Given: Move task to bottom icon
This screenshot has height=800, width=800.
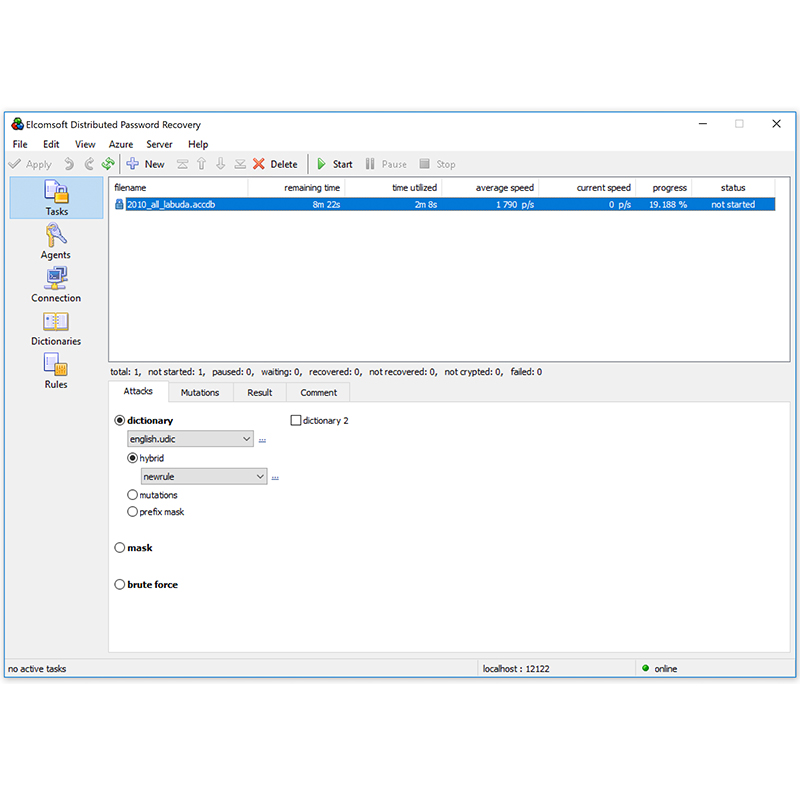Looking at the screenshot, I should click(240, 164).
